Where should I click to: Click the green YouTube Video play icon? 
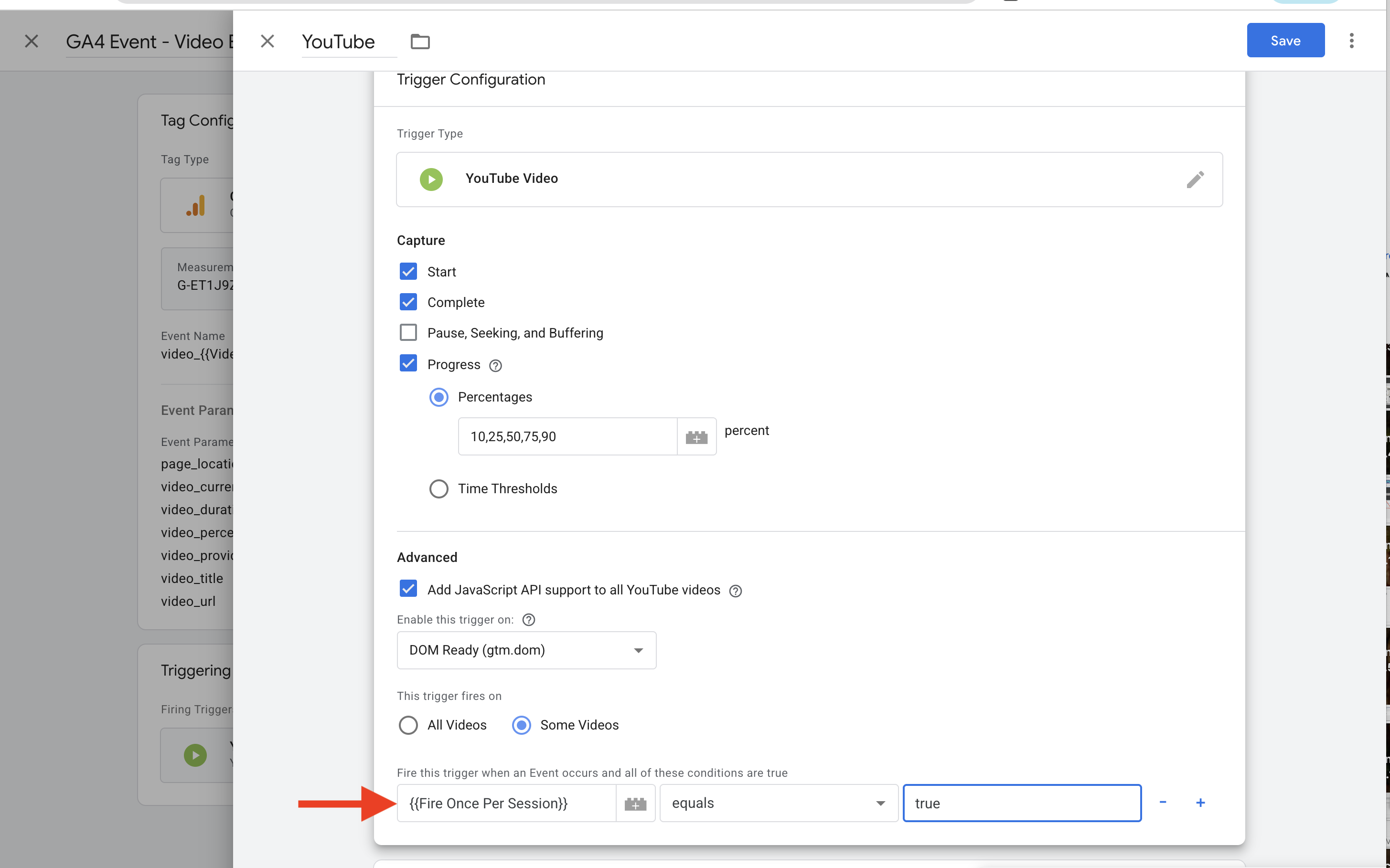[x=431, y=179]
